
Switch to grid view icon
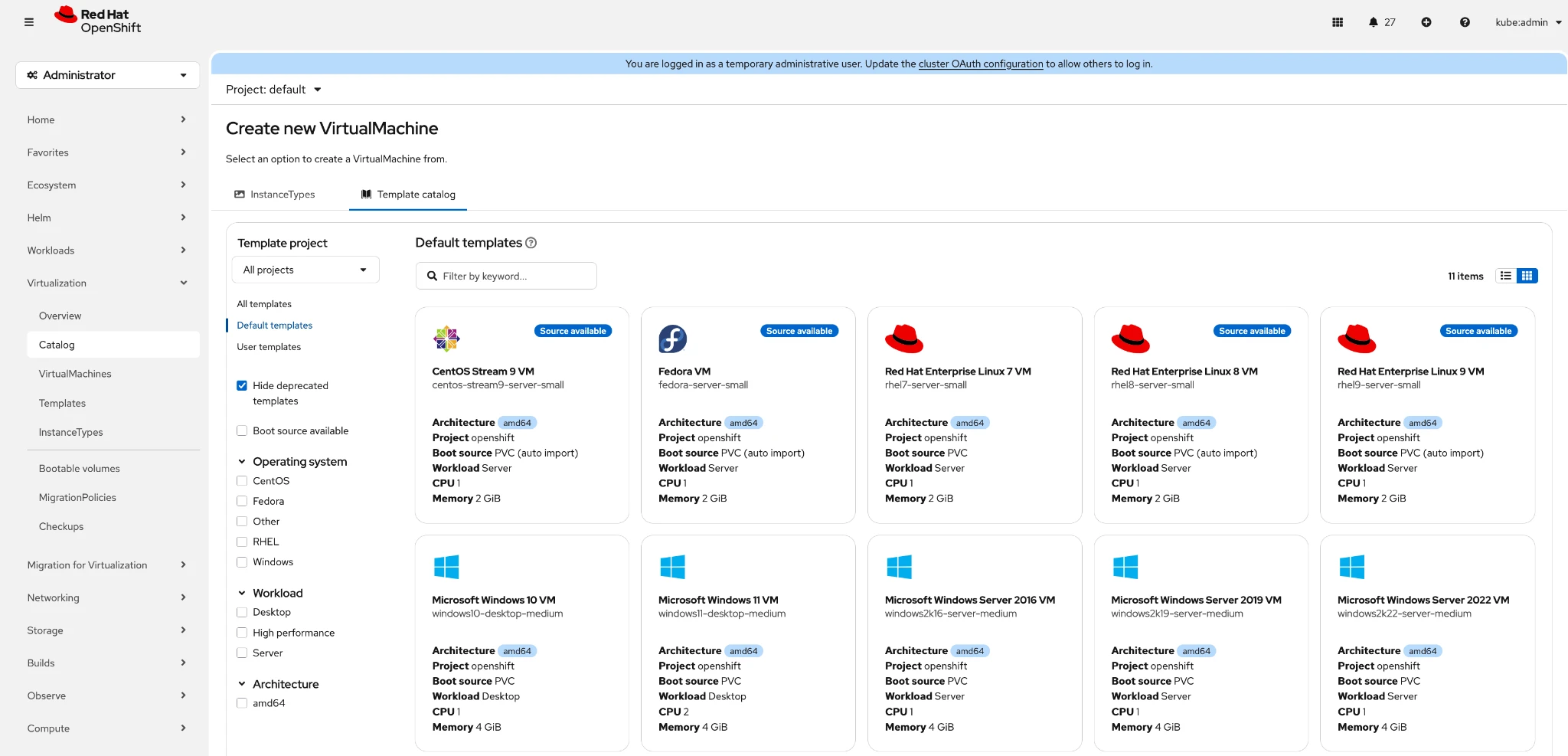(1527, 276)
